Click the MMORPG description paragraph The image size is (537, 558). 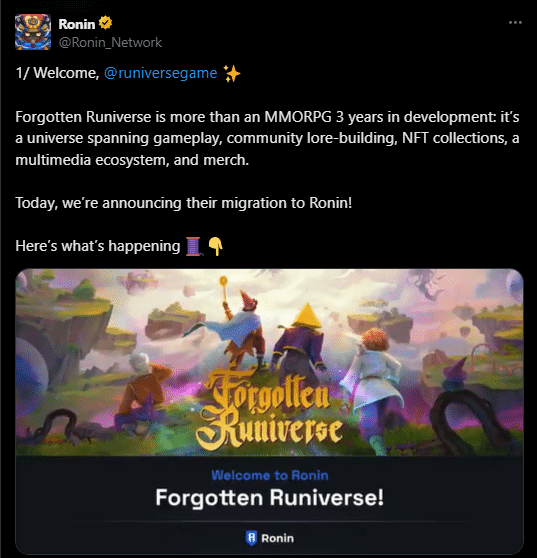(x=267, y=138)
